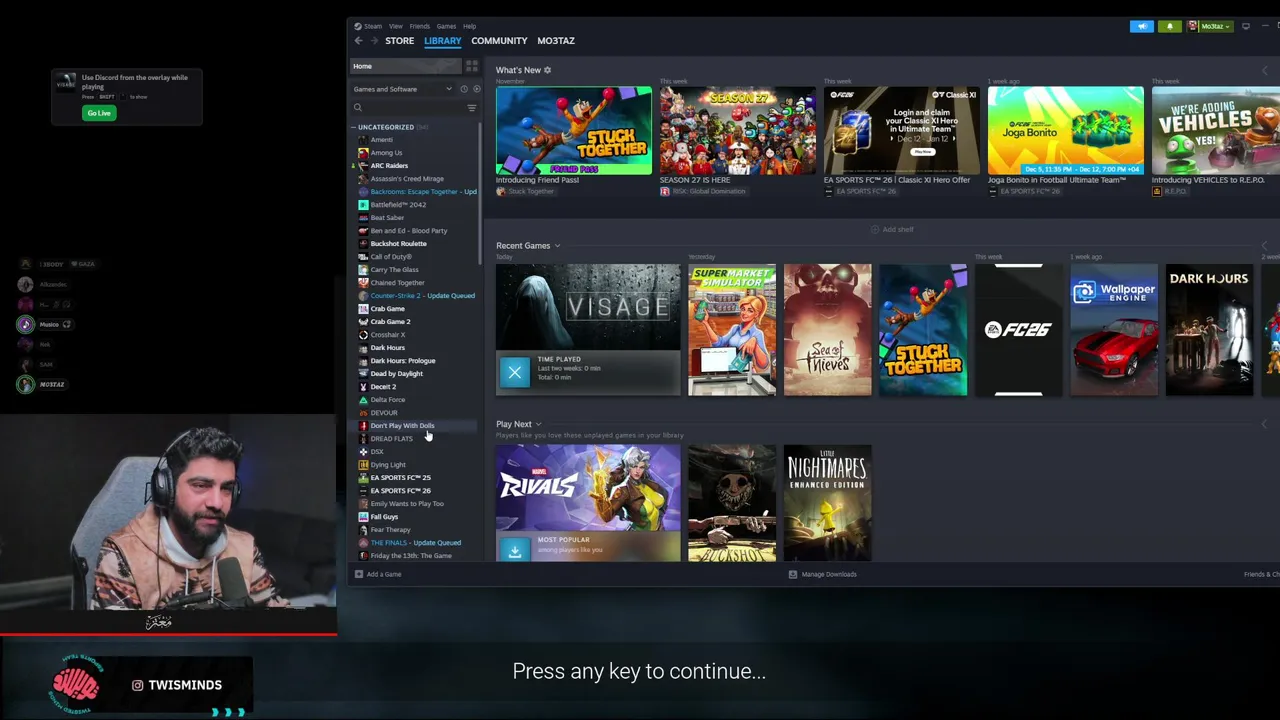Open advanced filter settings icon
The width and height of the screenshot is (1280, 720).
tap(472, 108)
